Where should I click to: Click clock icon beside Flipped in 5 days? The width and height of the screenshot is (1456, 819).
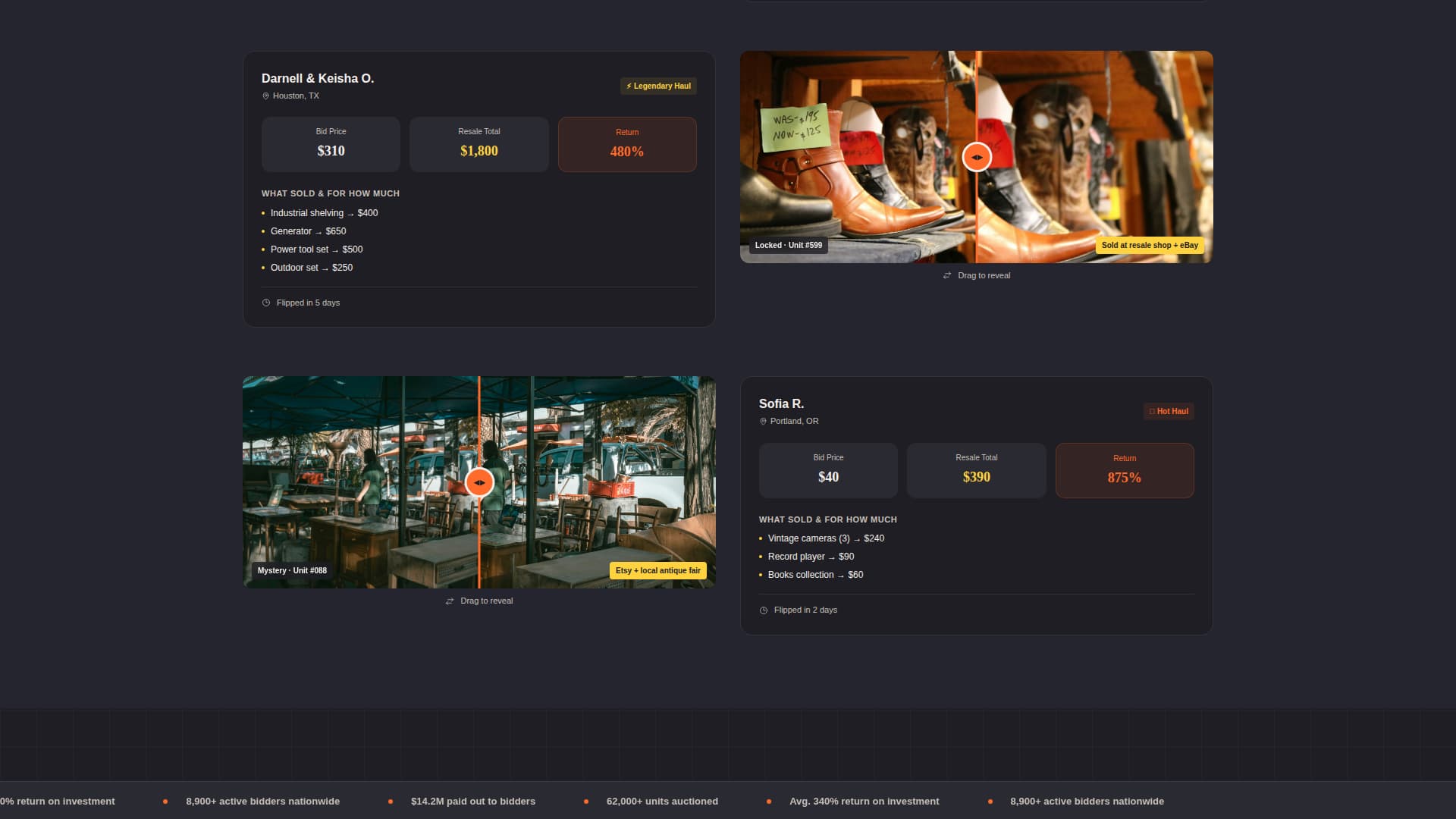pos(266,303)
